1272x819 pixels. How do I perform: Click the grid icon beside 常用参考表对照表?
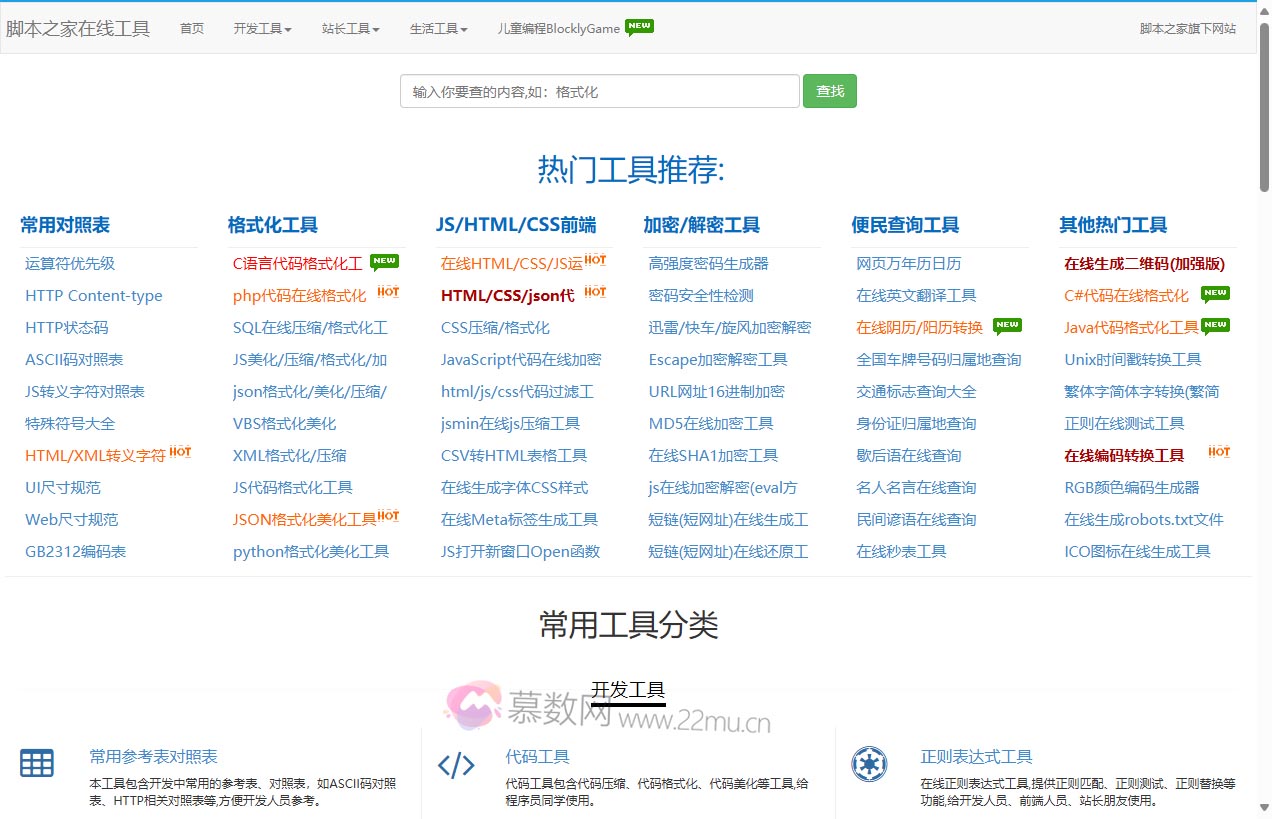37,763
